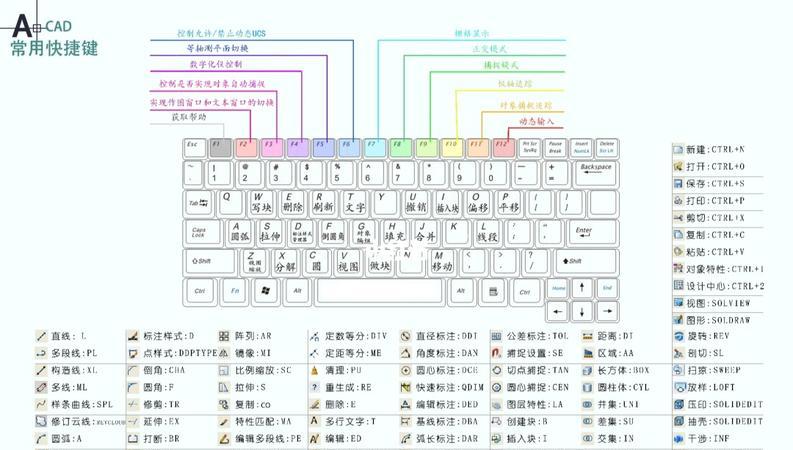Click the polyline icon next to 多段线:PL
This screenshot has width=793, height=450.
(41, 353)
